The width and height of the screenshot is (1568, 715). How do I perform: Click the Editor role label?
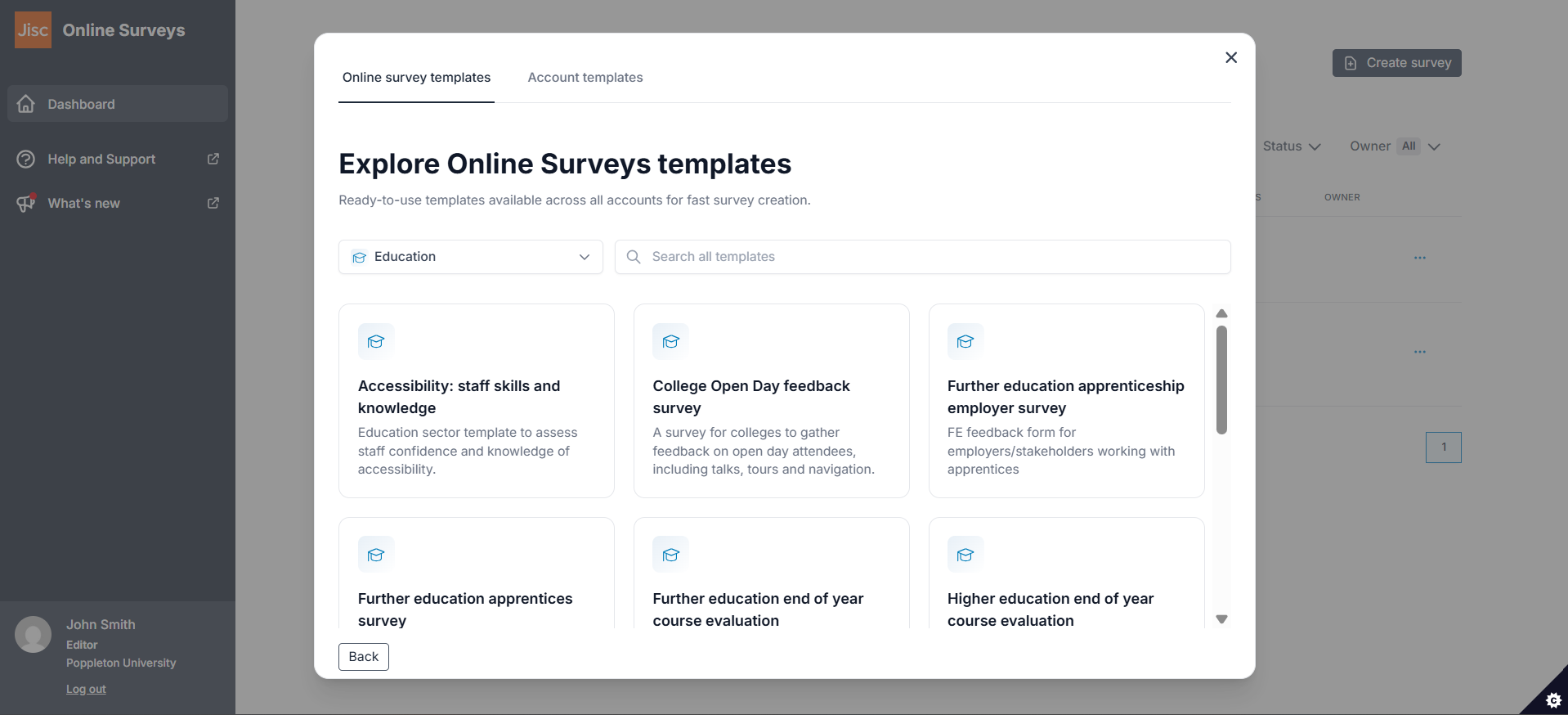click(82, 645)
